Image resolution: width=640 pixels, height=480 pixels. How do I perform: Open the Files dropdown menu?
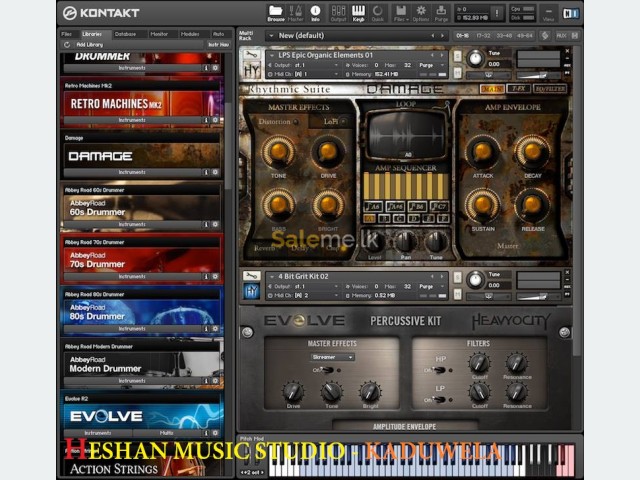[x=401, y=13]
